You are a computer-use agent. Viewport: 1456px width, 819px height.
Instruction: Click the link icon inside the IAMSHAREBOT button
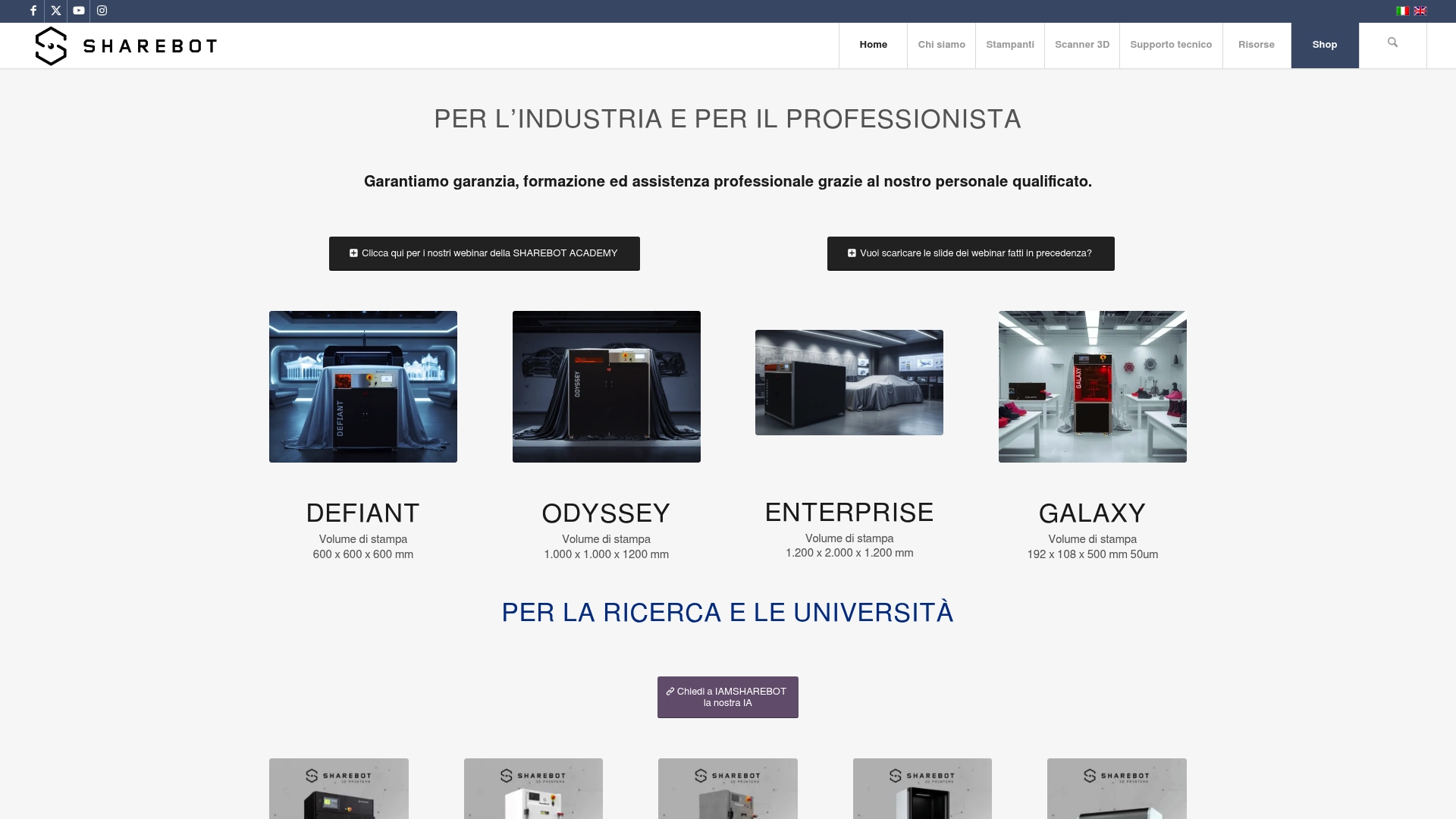pyautogui.click(x=670, y=691)
